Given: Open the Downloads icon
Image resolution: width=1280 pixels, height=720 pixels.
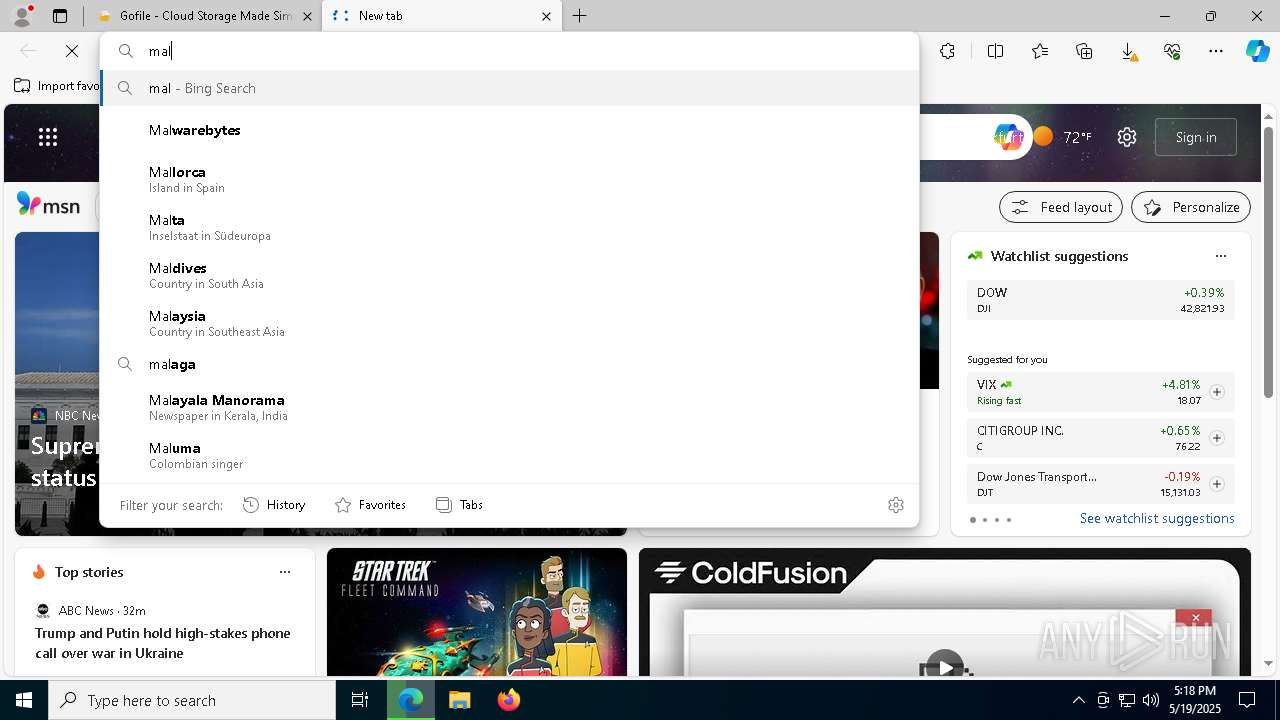Looking at the screenshot, I should [x=1128, y=51].
